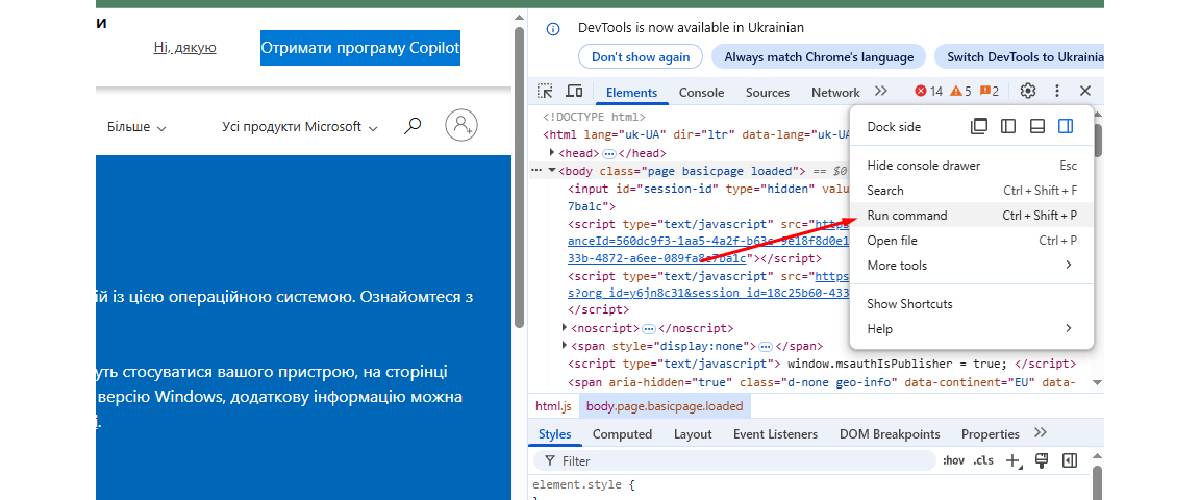1200x500 pixels.
Task: Open the Help submenu
Action: coord(972,328)
